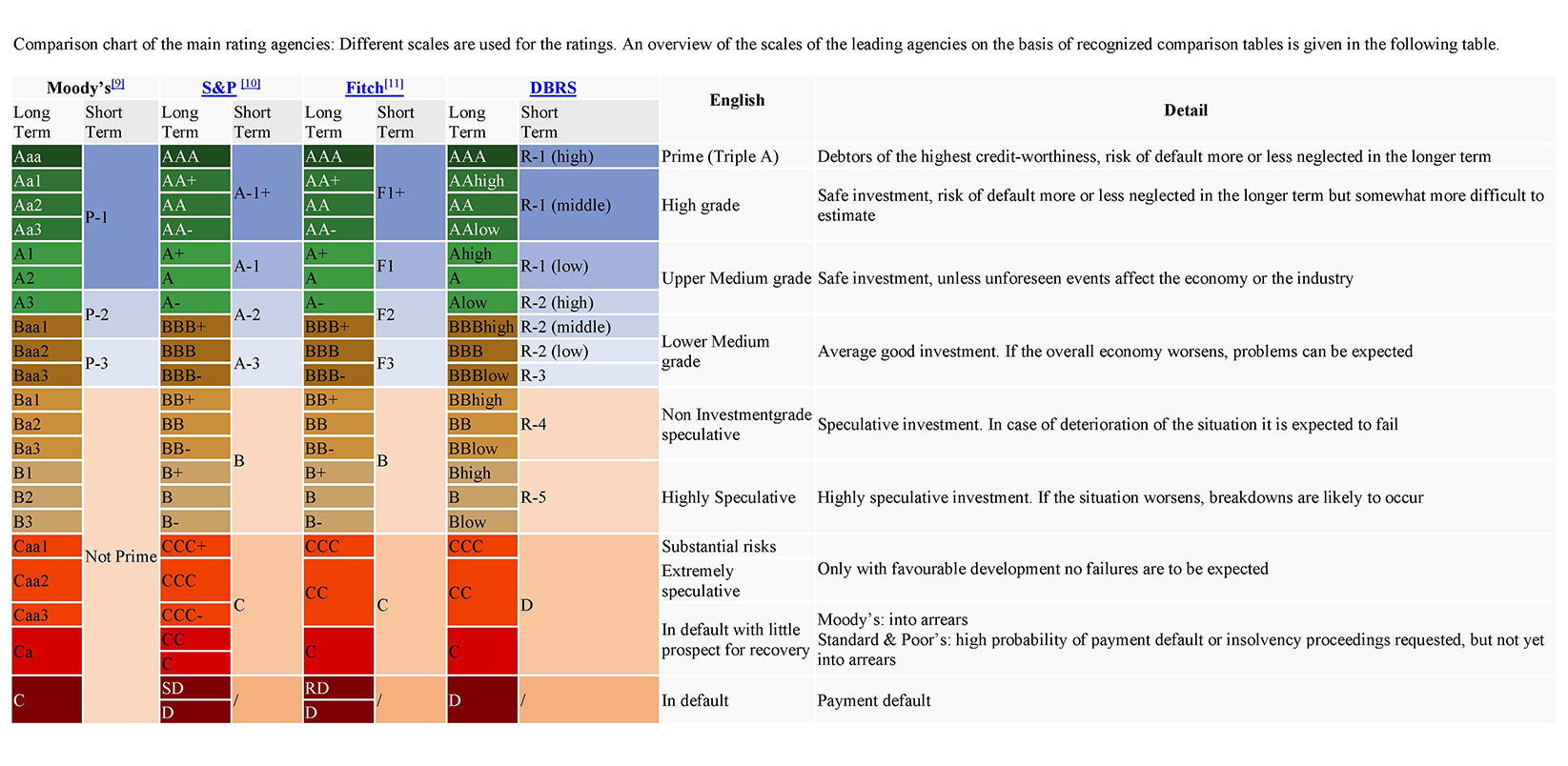Select the dark red SD cell
Viewport: 1568px width, 766px height.
194,688
